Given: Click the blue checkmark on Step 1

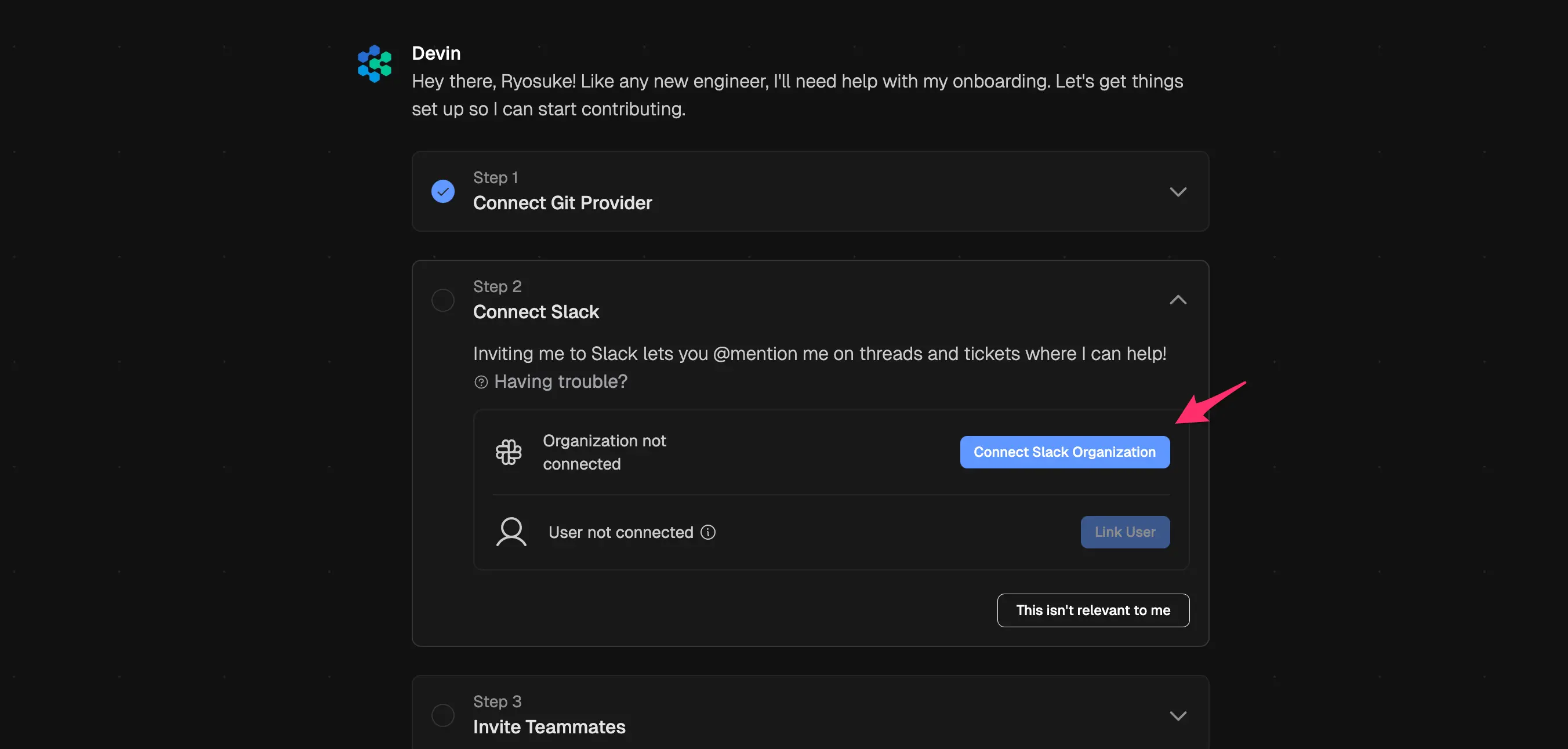Looking at the screenshot, I should 442,191.
